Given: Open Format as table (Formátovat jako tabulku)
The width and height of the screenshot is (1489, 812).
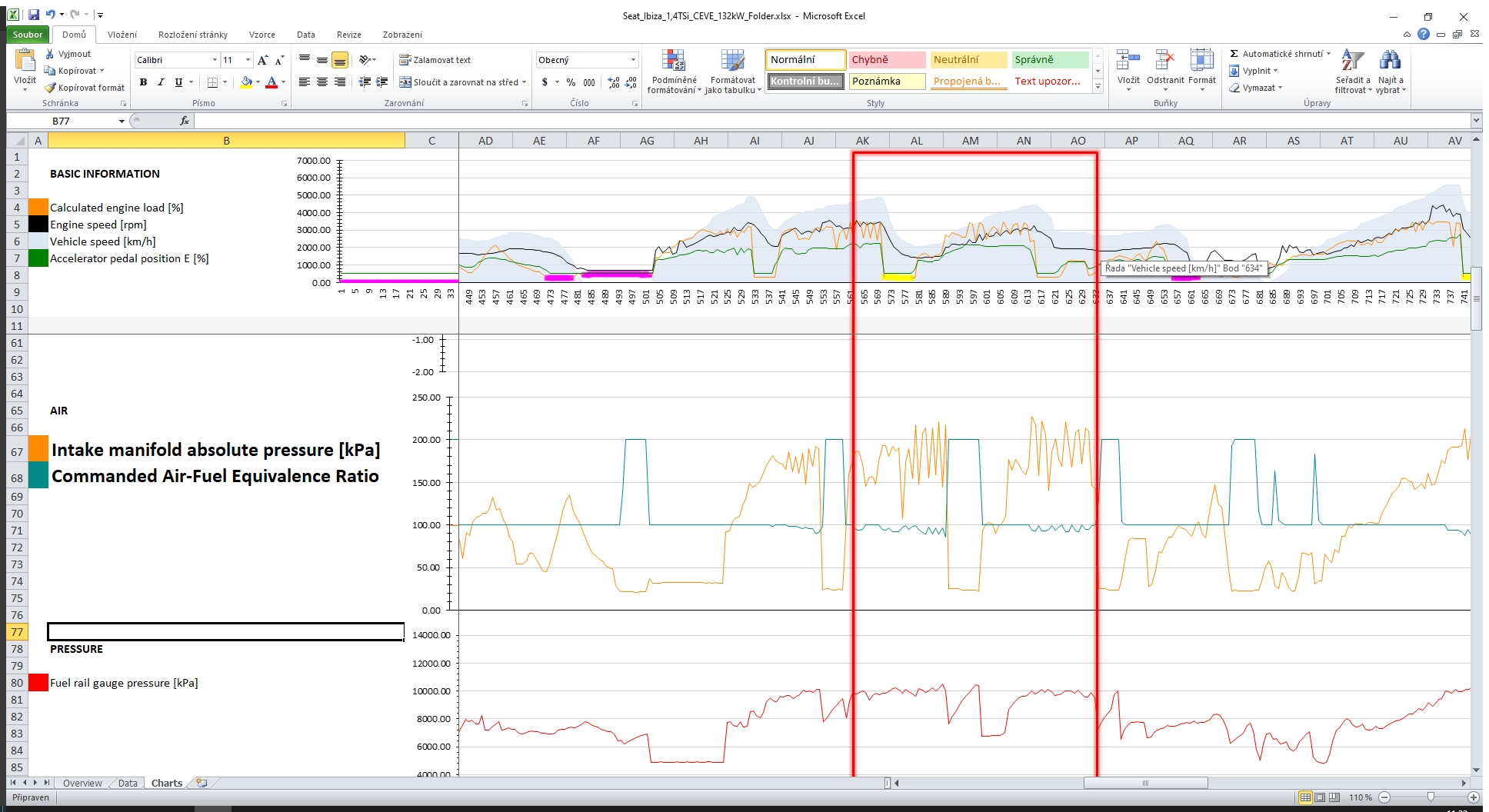Looking at the screenshot, I should [x=733, y=72].
